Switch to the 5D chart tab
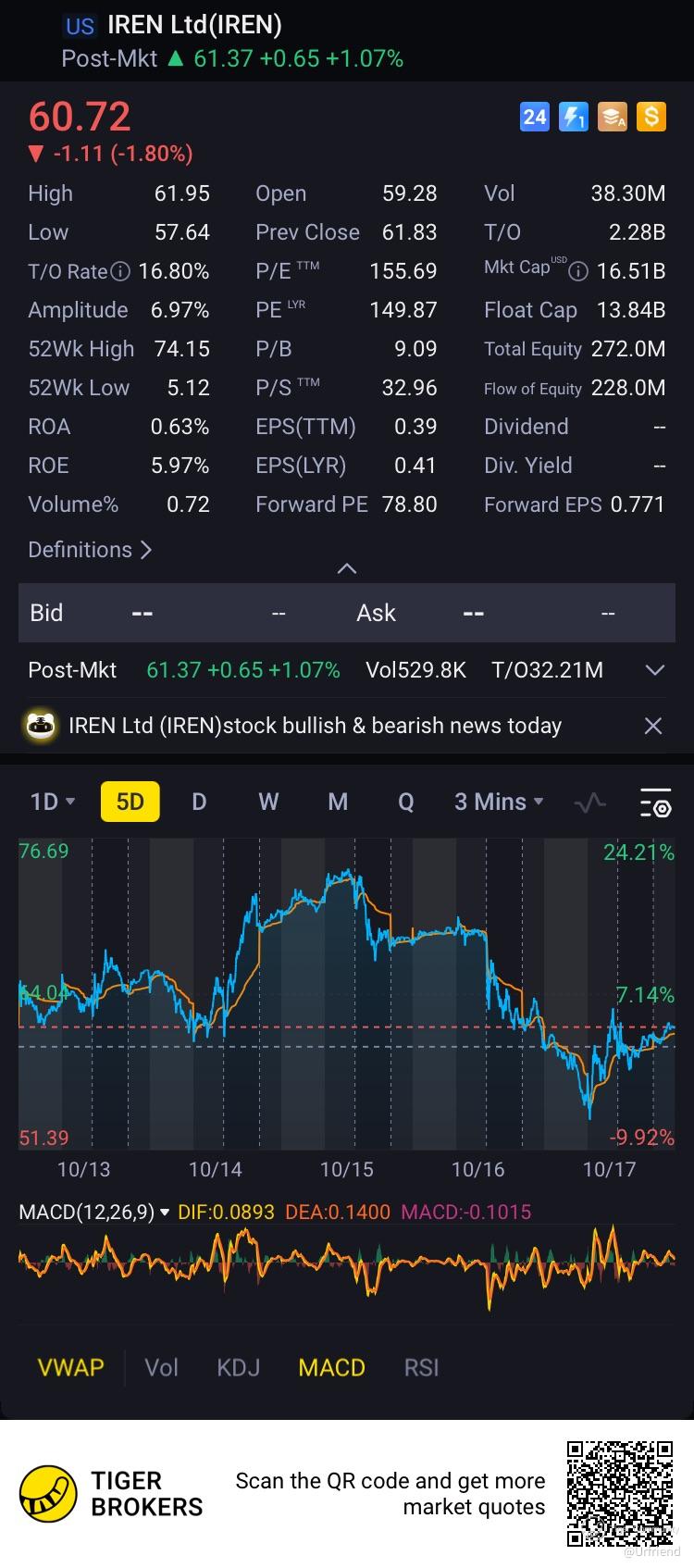 point(130,802)
